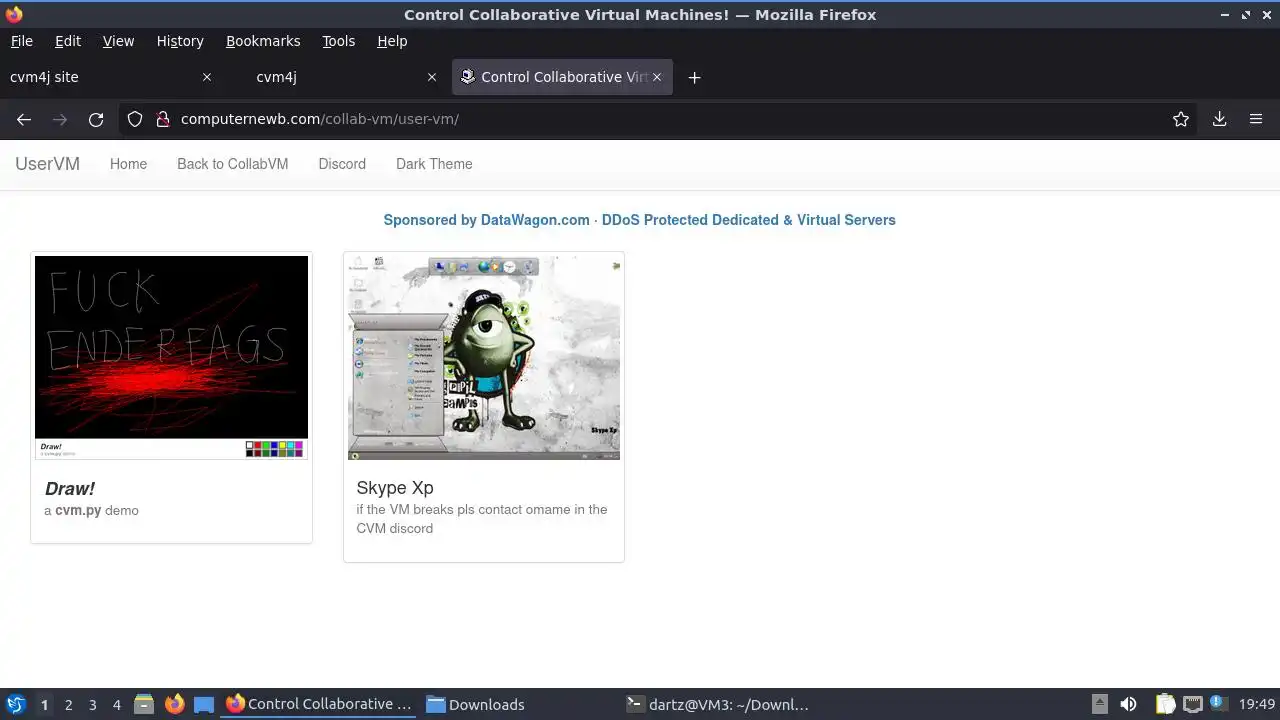Screen dimensions: 1280x720
Task: Switch to virtual desktop 4
Action: click(x=116, y=704)
